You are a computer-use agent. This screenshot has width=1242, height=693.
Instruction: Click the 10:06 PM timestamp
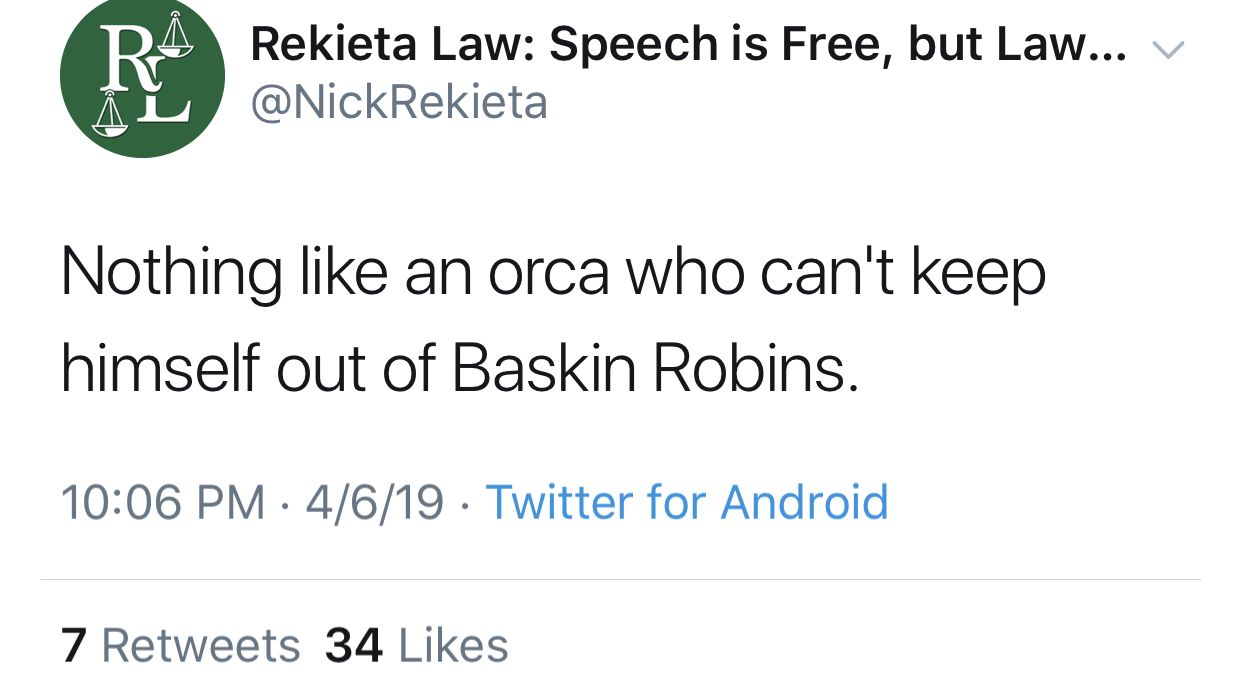163,501
